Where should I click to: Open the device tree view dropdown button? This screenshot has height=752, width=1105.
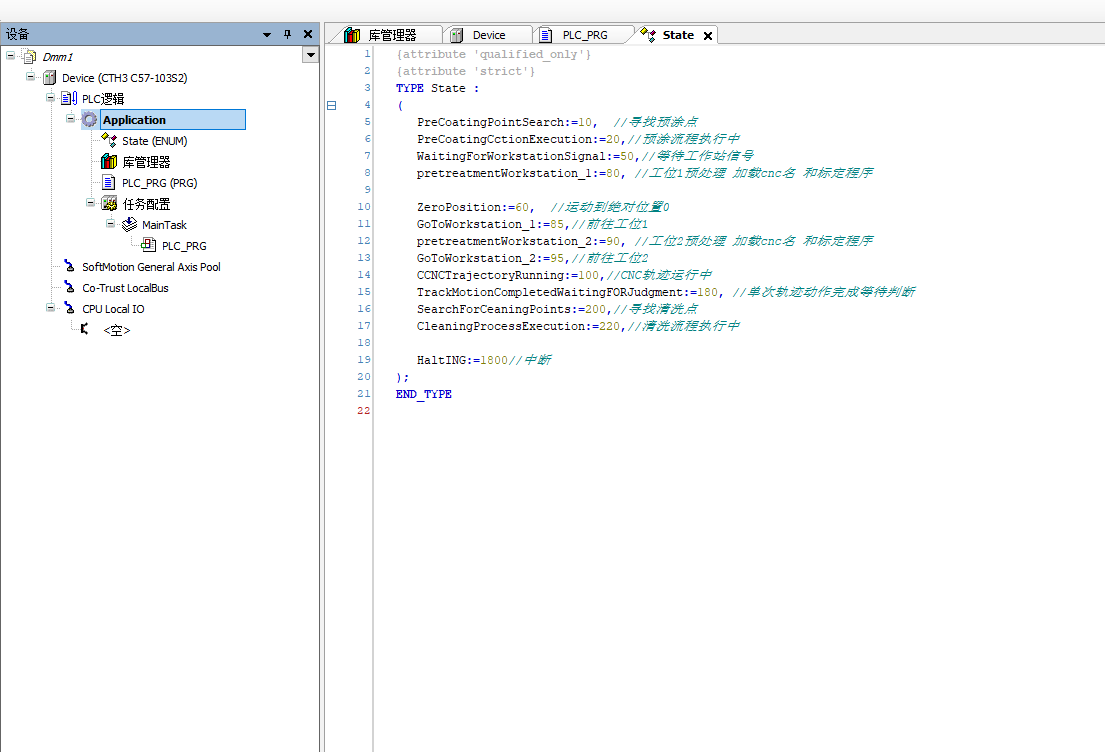click(x=310, y=55)
